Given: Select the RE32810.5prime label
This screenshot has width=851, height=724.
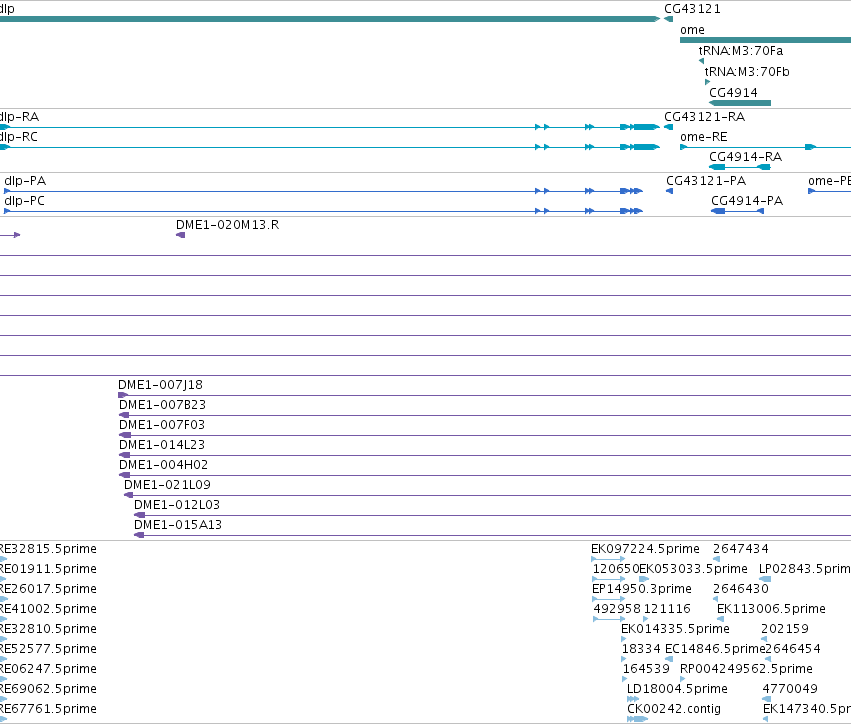Looking at the screenshot, I should 48,629.
